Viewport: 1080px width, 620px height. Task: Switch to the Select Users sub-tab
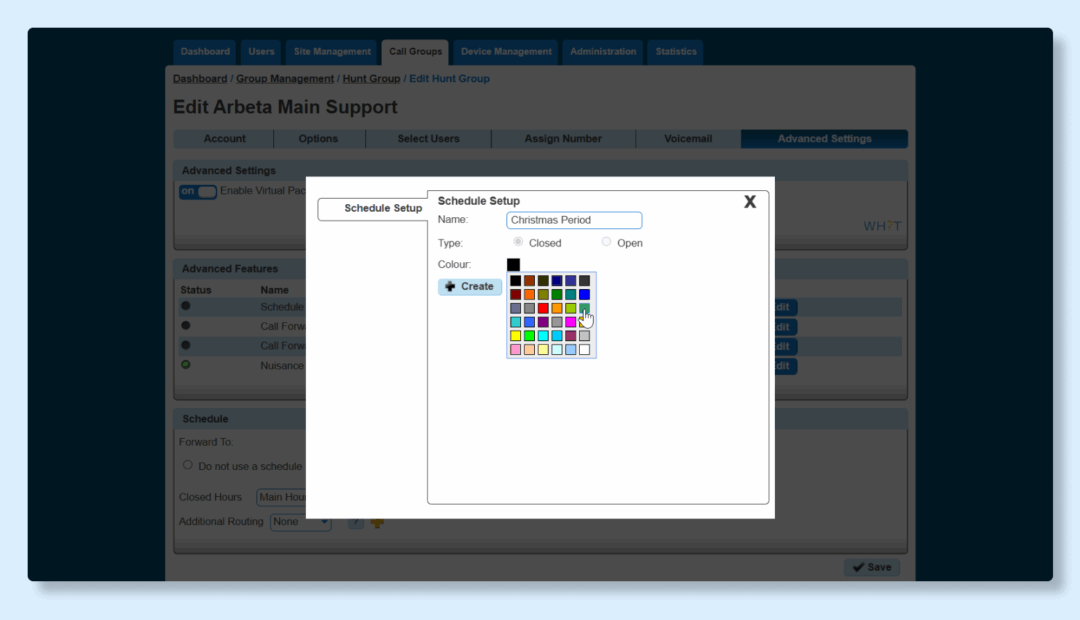coord(428,138)
